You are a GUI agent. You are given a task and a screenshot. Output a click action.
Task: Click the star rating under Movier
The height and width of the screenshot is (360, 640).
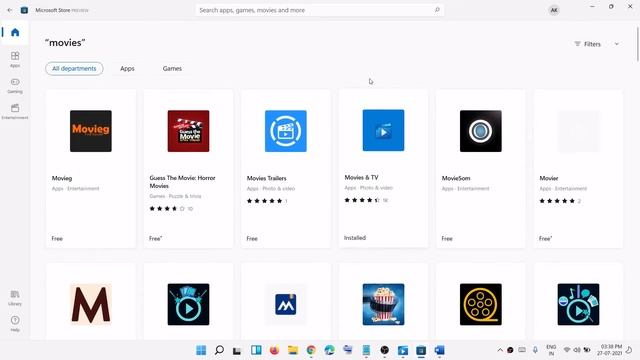click(x=557, y=201)
